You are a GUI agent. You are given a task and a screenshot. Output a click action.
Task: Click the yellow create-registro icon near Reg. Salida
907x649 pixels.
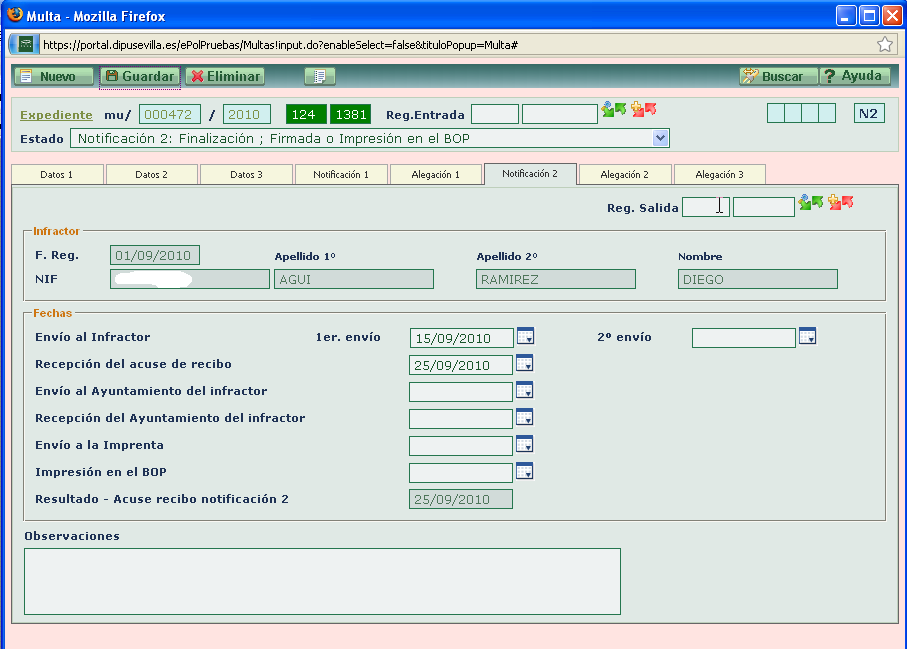point(833,200)
